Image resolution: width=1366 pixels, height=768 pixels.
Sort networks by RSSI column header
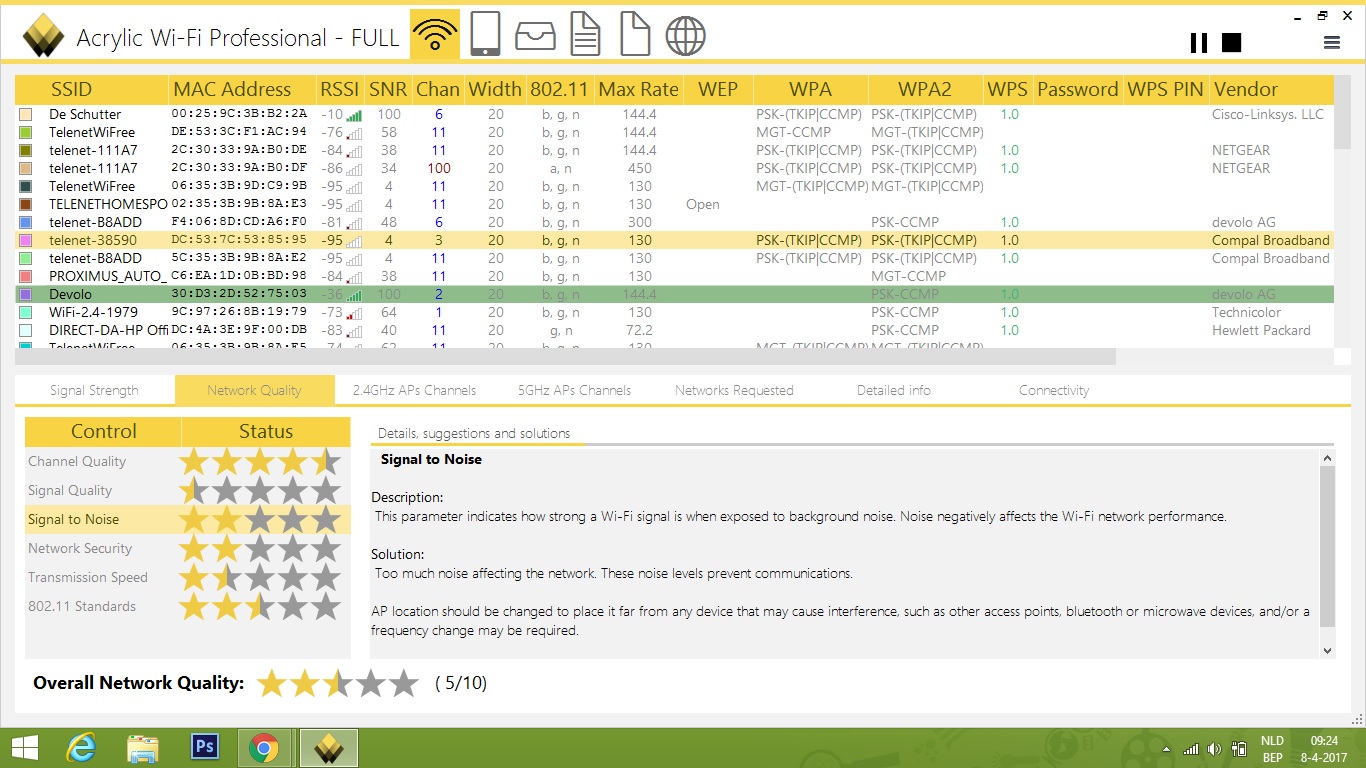339,89
